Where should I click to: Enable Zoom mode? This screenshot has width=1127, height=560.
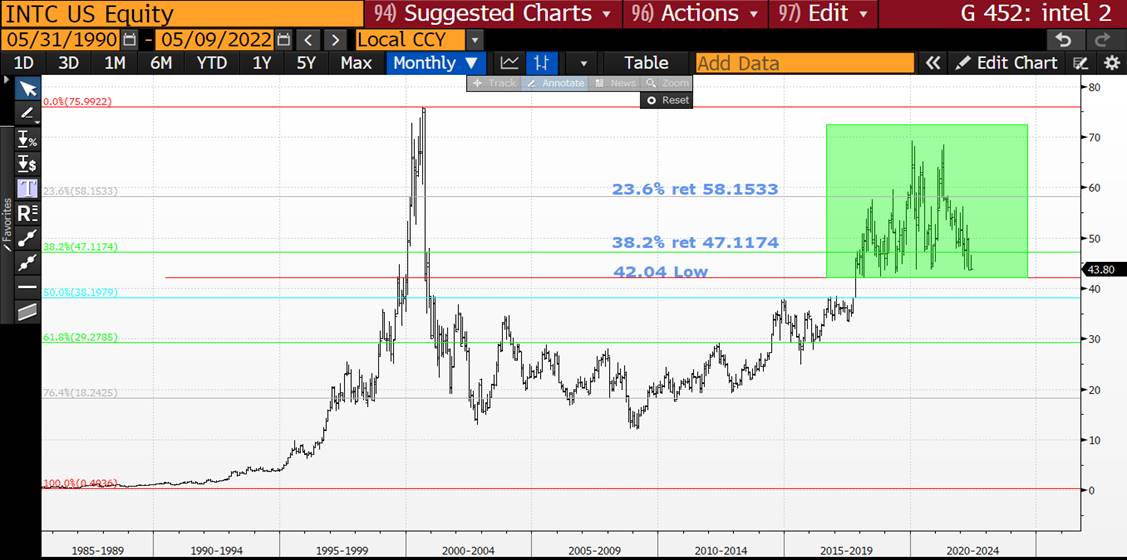pos(666,83)
